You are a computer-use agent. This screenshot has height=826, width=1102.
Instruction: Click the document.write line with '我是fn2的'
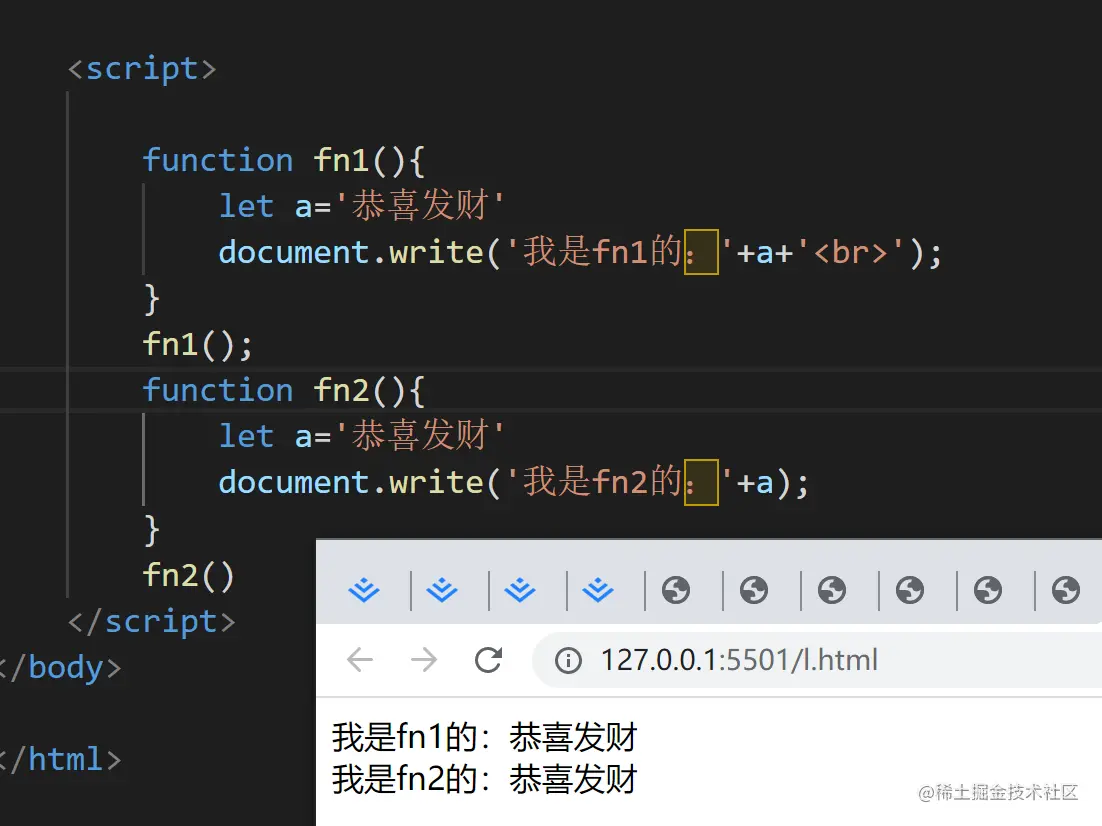(x=514, y=482)
